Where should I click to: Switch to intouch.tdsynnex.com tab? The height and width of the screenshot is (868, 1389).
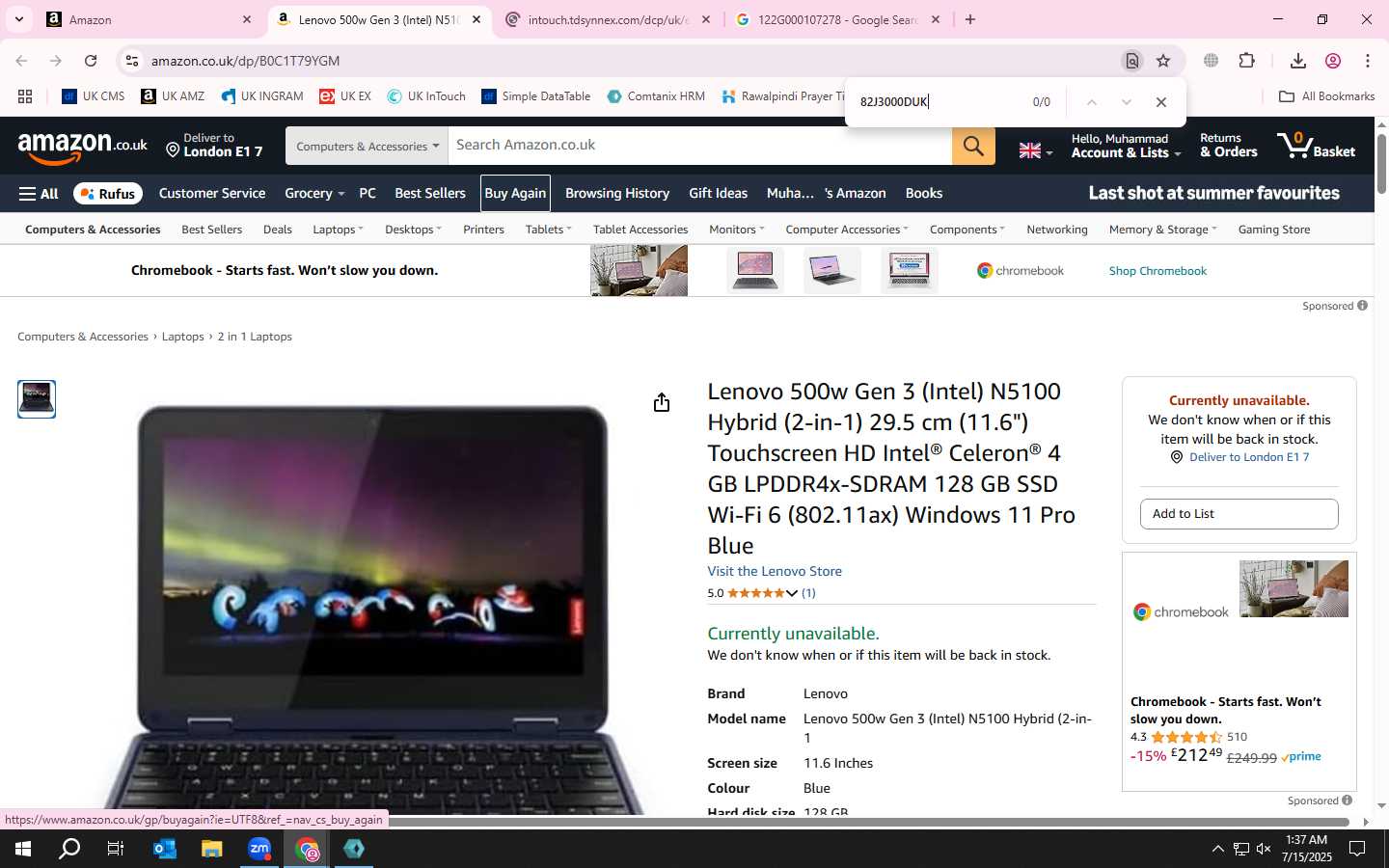[x=609, y=19]
